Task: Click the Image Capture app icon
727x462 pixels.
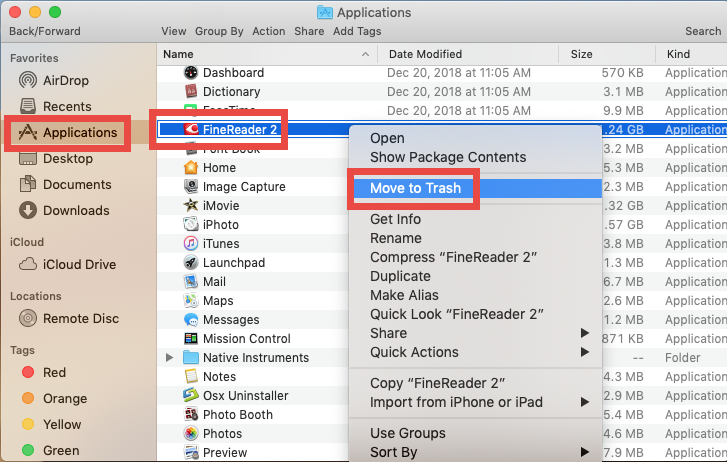Action: click(x=191, y=186)
